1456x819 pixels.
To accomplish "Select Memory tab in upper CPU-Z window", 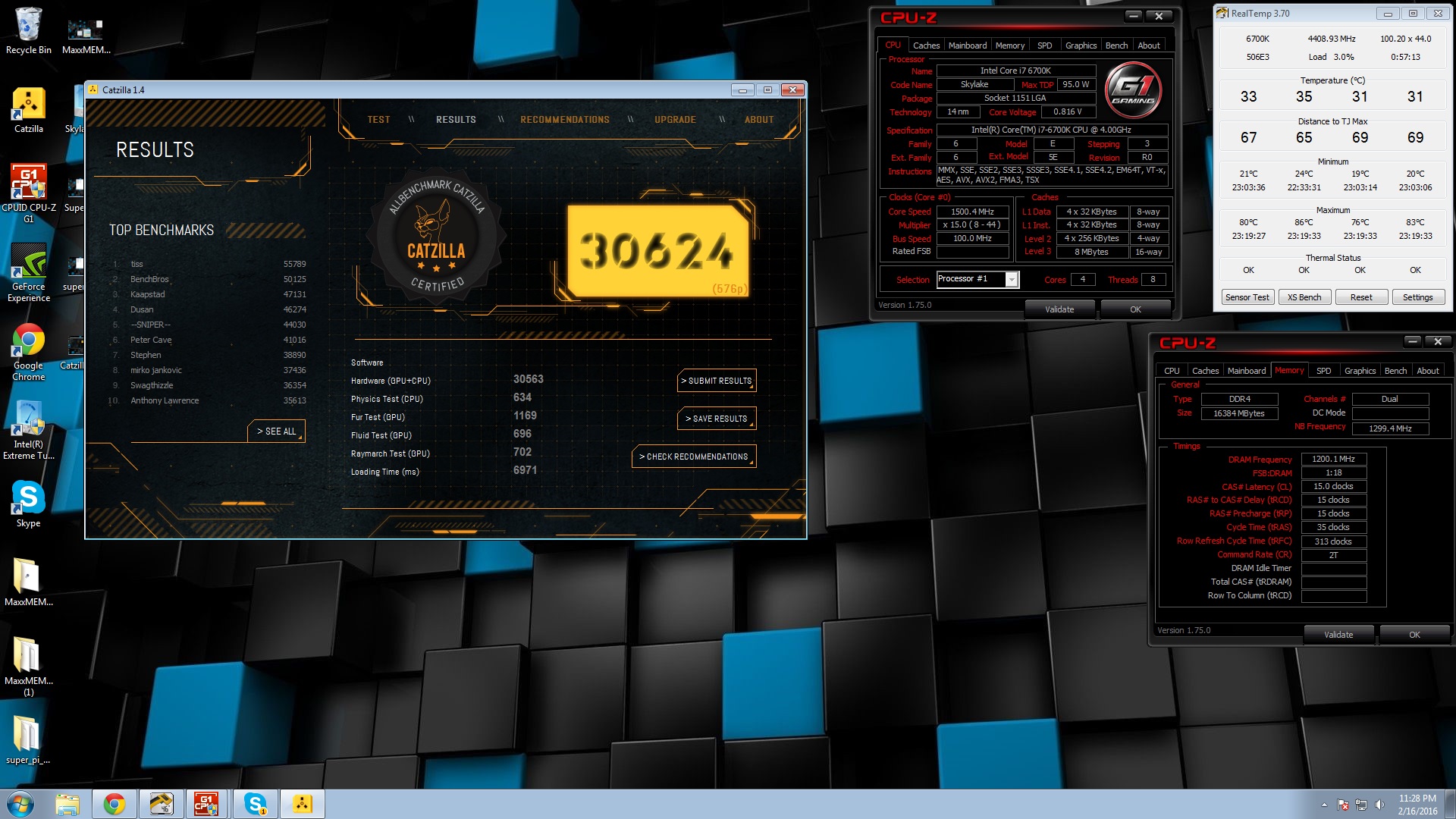I will click(x=1009, y=45).
